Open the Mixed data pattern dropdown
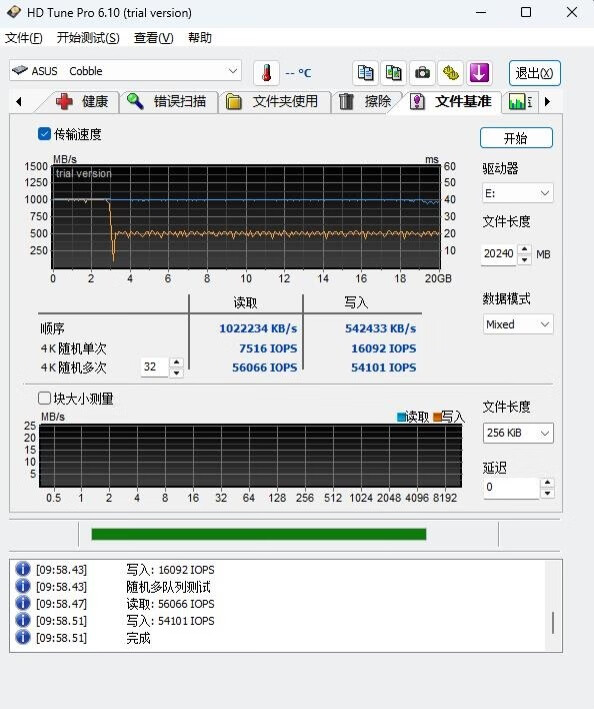The height and width of the screenshot is (709, 594). 518,324
